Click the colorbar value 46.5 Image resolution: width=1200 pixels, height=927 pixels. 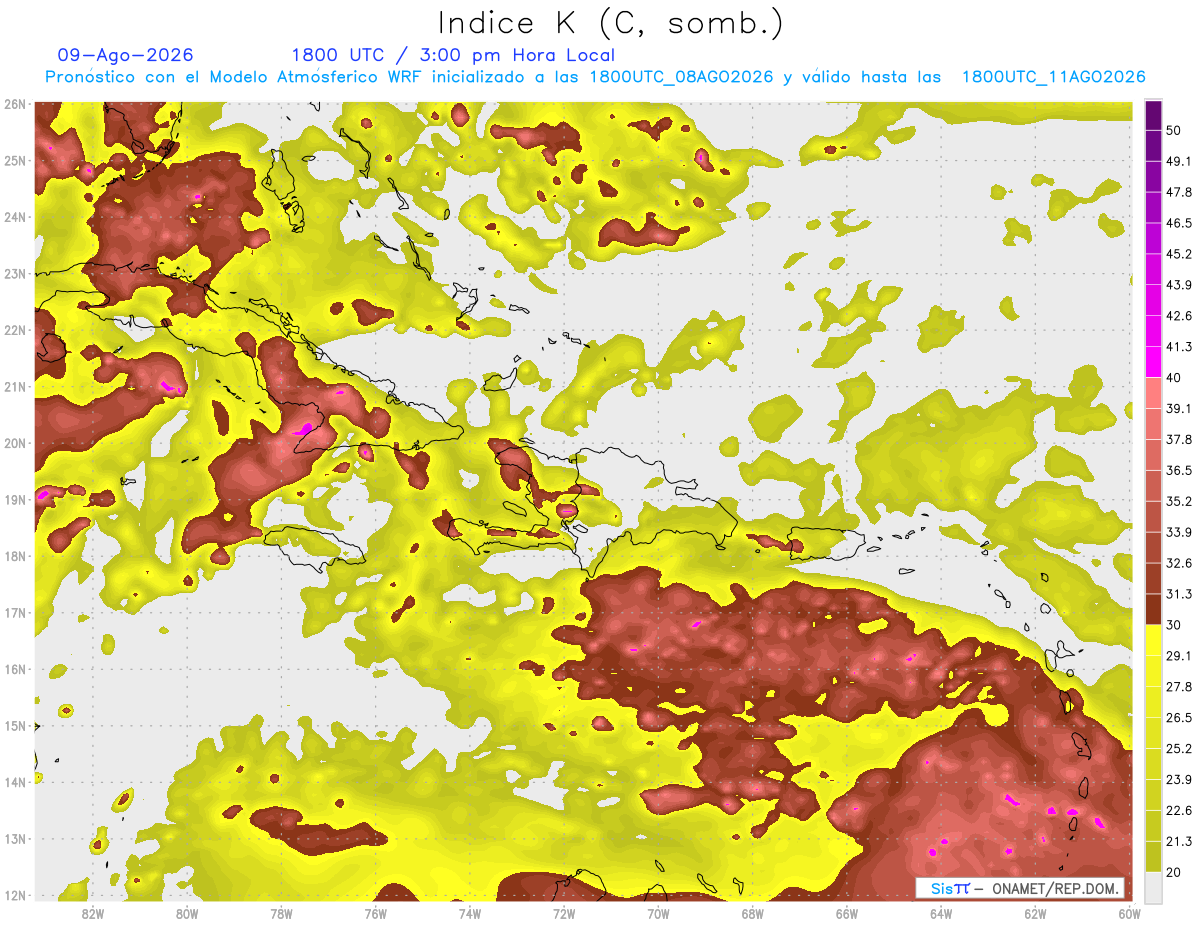tap(1179, 223)
